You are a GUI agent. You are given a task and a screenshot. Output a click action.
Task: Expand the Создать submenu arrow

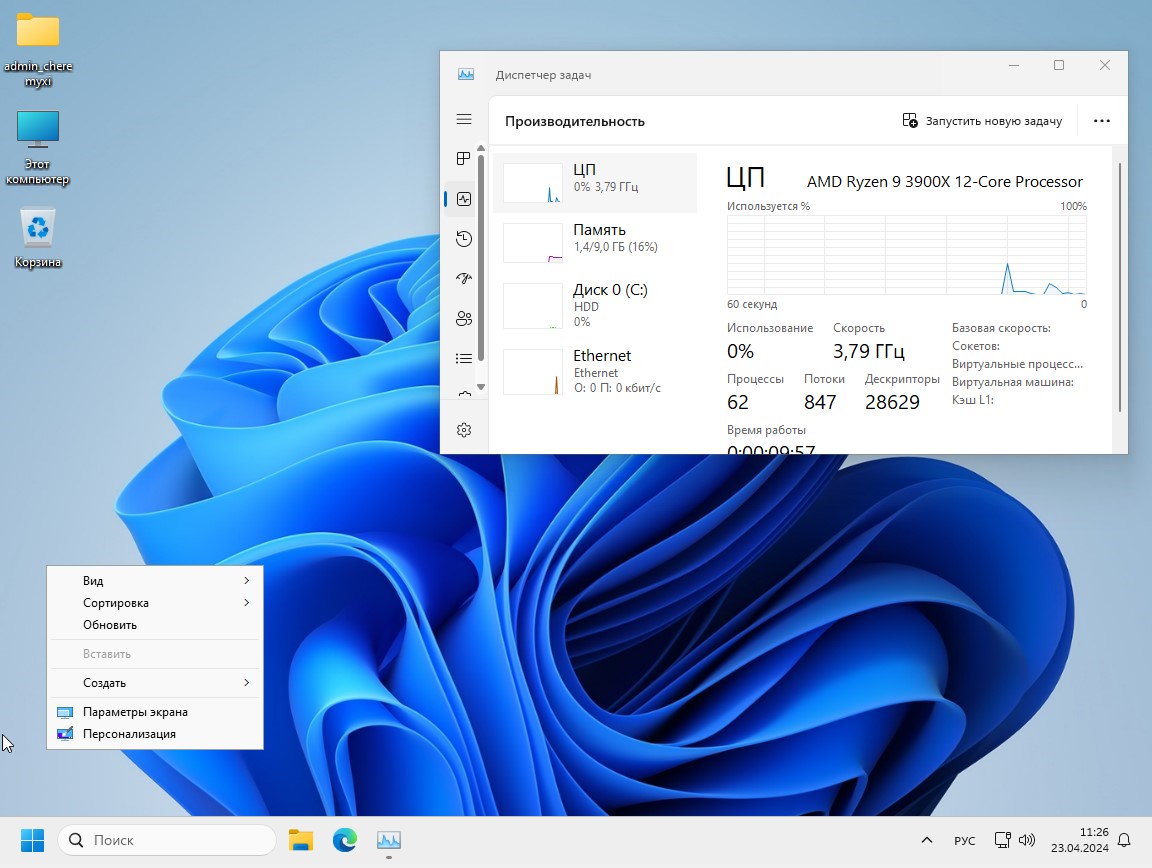pos(247,683)
